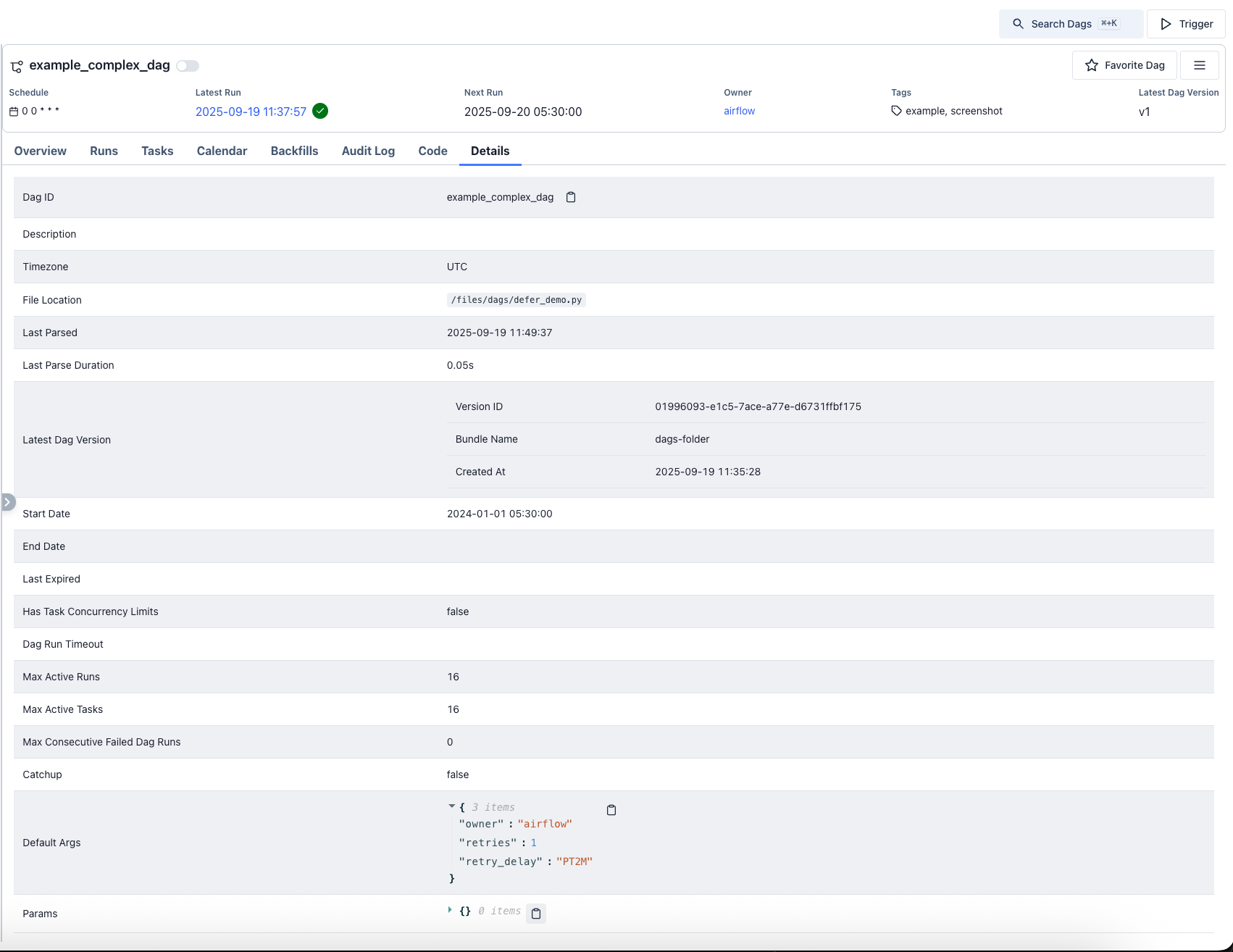
Task: Expand the left side panel arrow
Action: (x=8, y=502)
